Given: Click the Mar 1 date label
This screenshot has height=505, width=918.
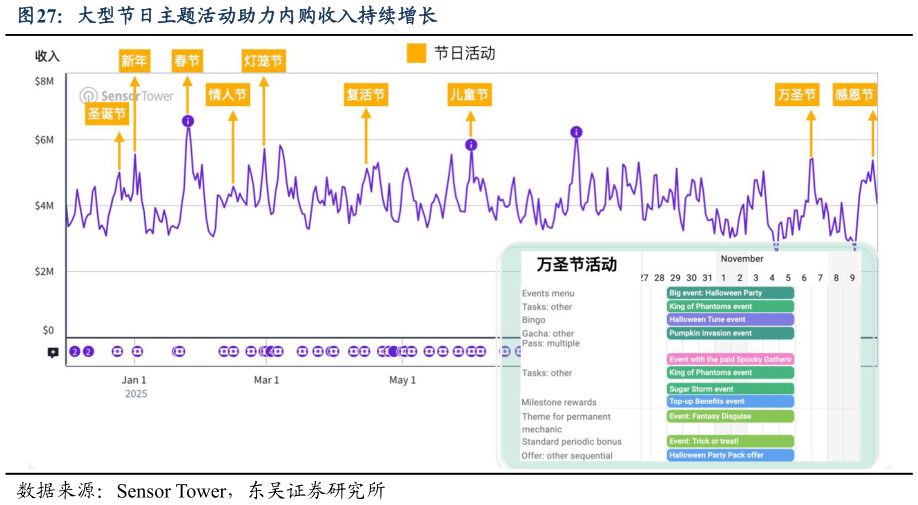Looking at the screenshot, I should coord(266,380).
